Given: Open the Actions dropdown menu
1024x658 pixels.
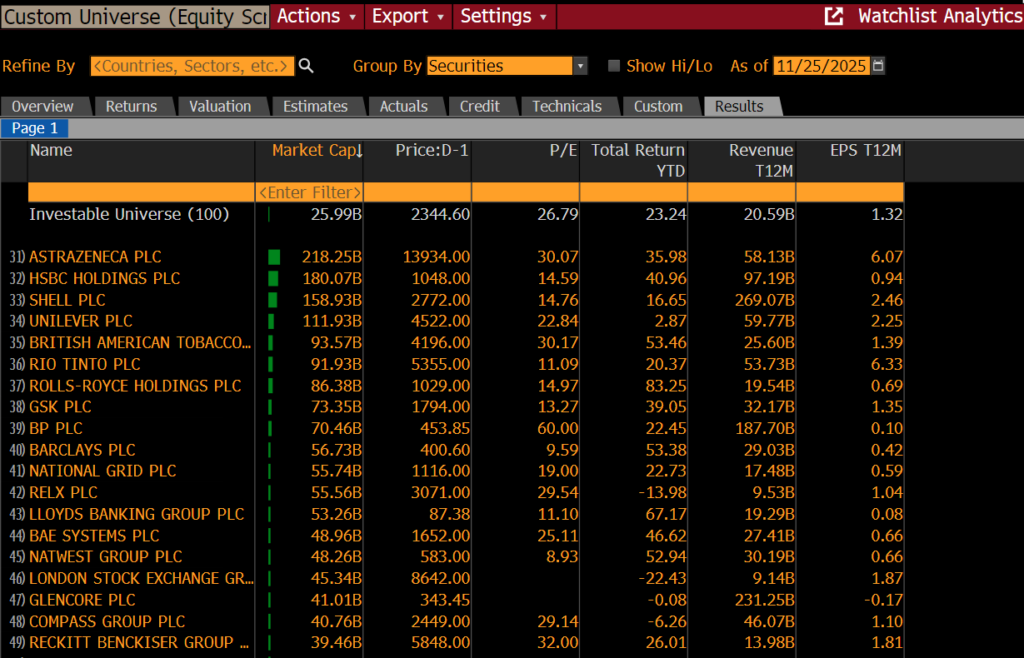Looking at the screenshot, I should point(317,16).
